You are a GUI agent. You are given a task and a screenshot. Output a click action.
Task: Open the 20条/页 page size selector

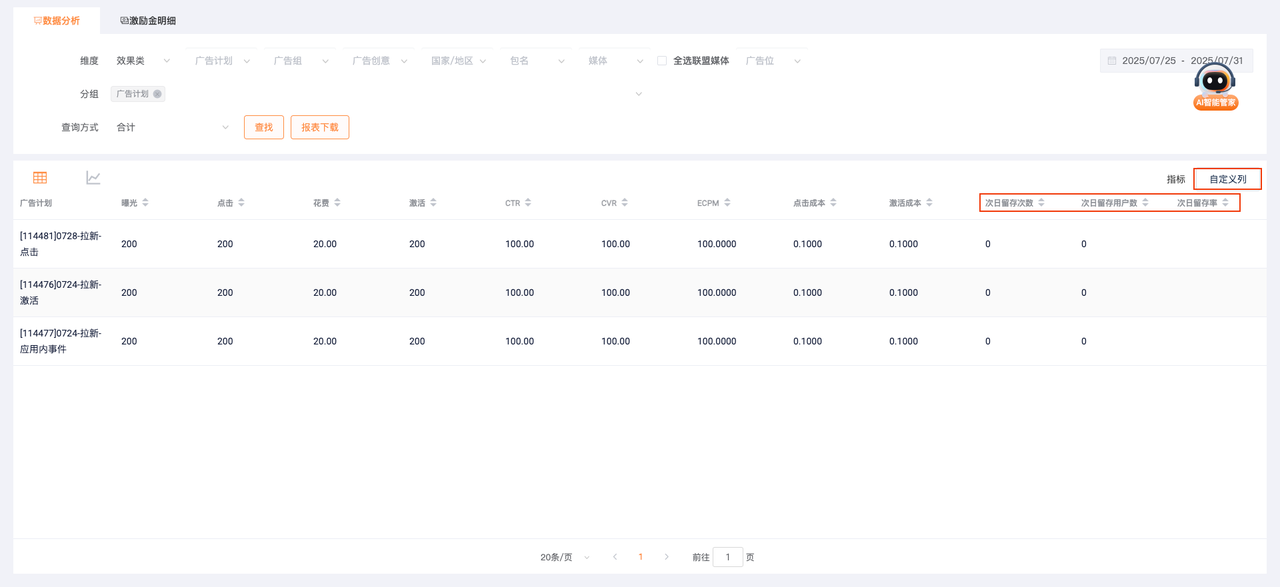565,557
